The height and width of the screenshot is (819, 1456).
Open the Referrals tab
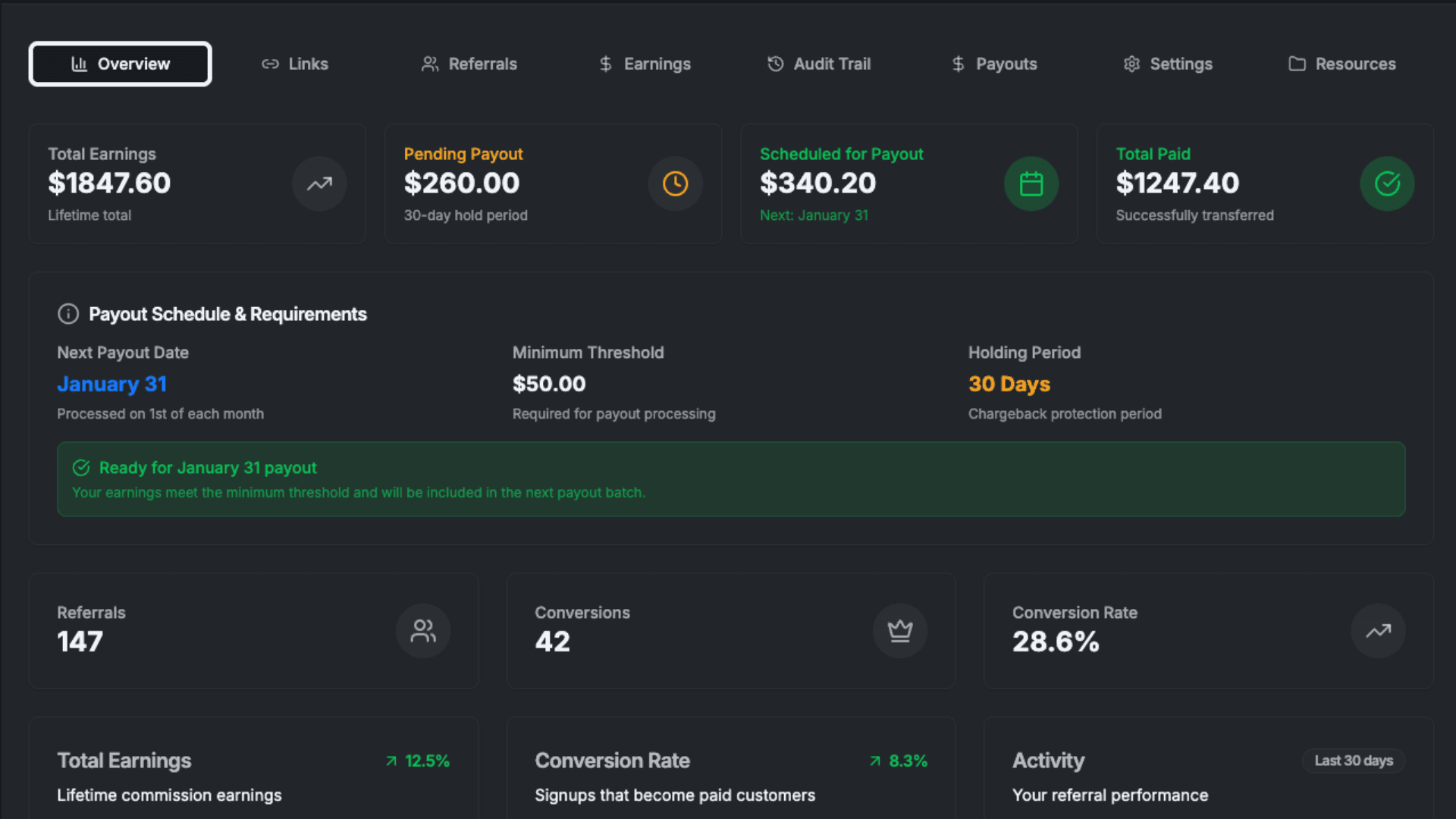[x=469, y=64]
